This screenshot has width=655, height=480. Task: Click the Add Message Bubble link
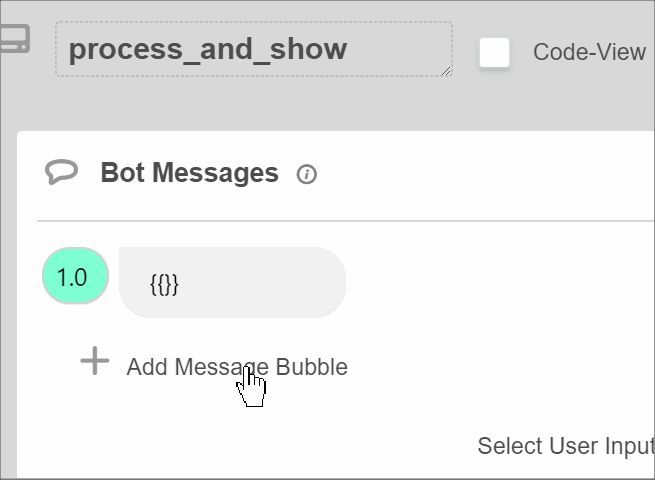(236, 367)
